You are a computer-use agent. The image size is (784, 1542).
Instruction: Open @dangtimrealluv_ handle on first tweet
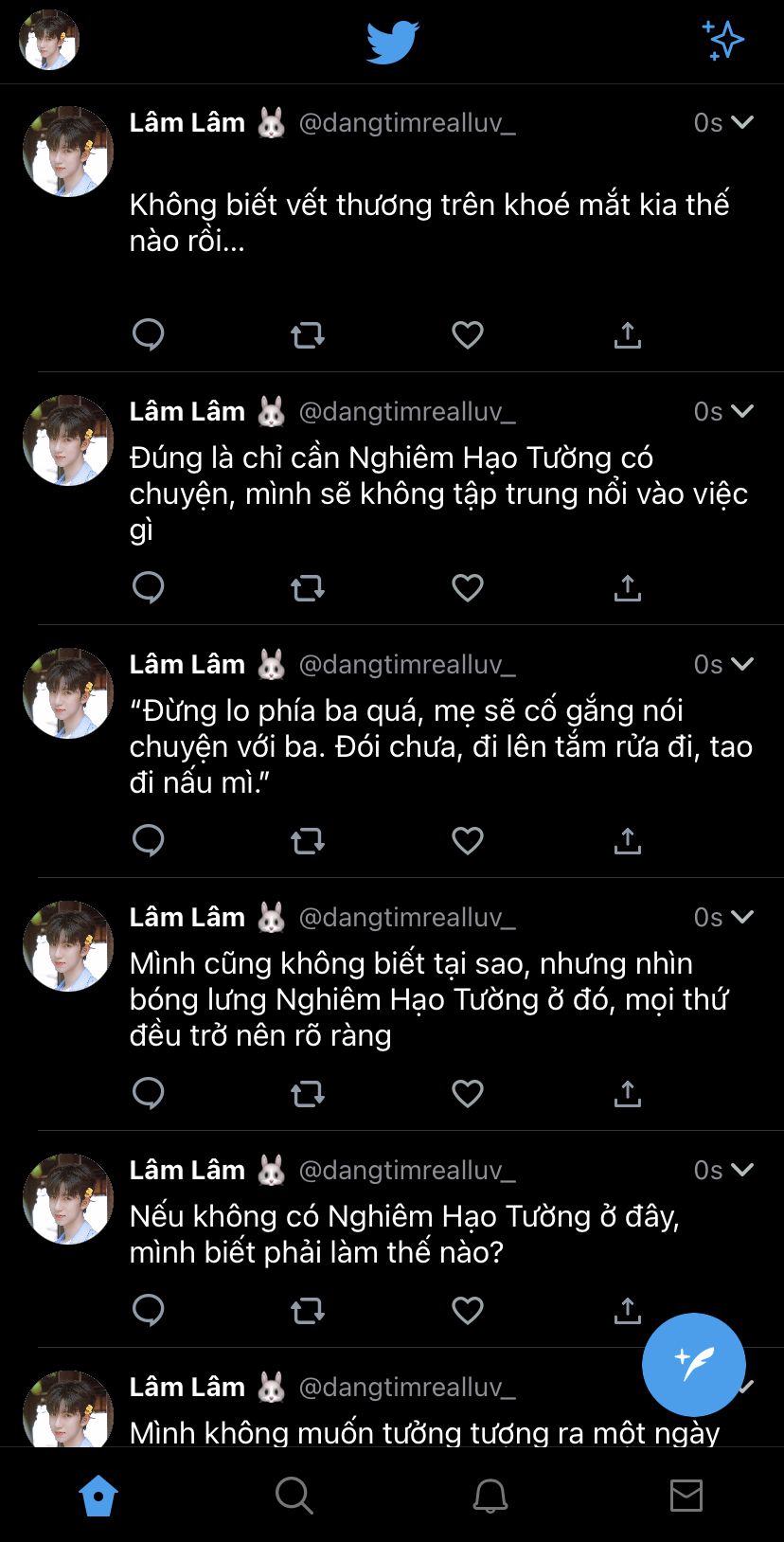click(407, 123)
